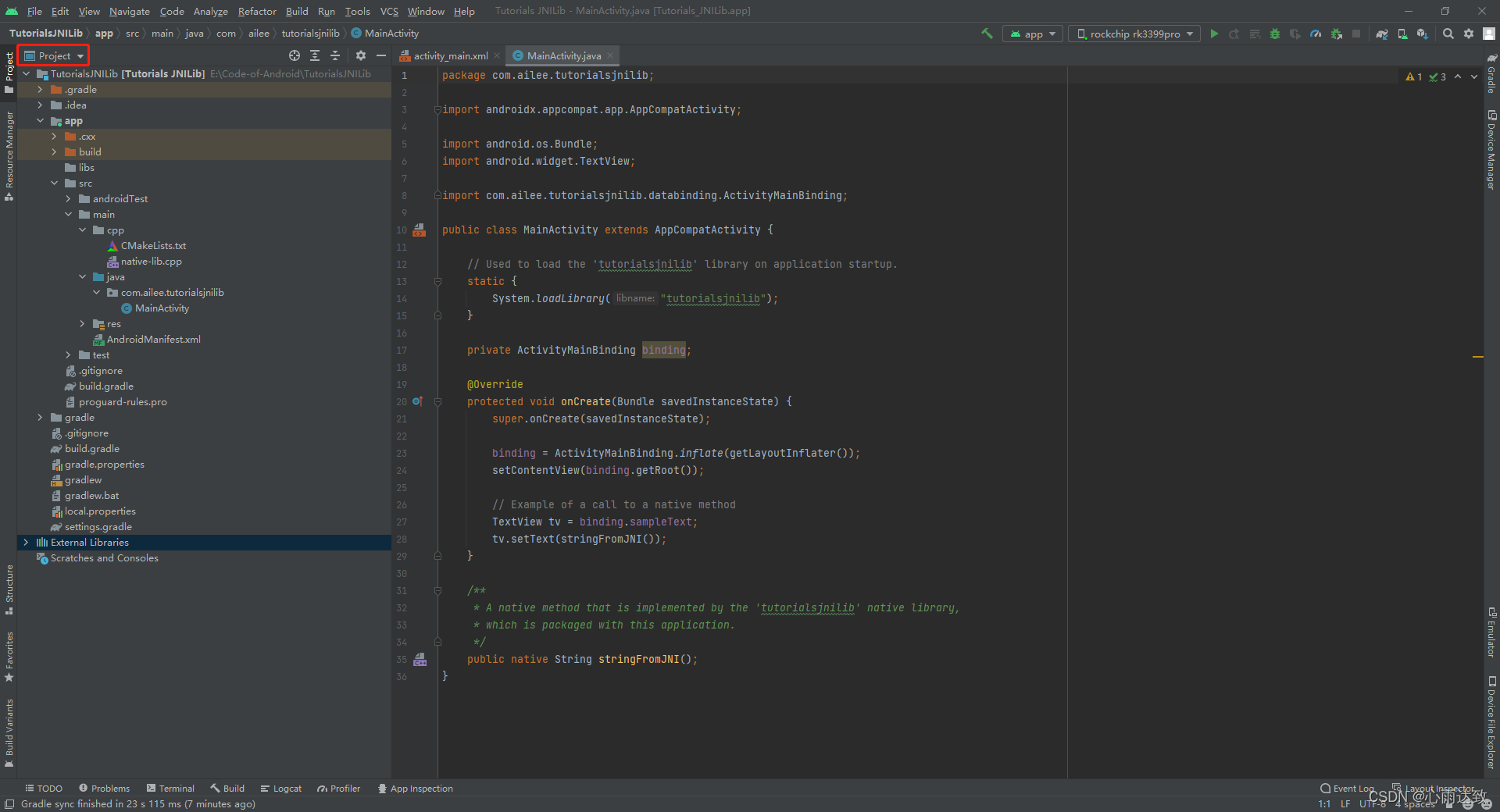Toggle the Build Variants tool window
The width and height of the screenshot is (1500, 812).
[x=9, y=732]
